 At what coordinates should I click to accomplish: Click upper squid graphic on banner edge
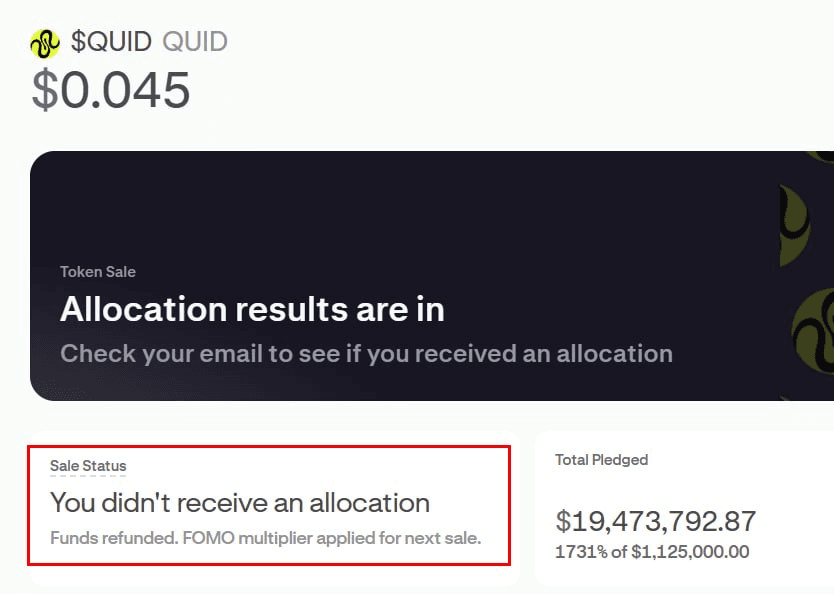(x=795, y=225)
